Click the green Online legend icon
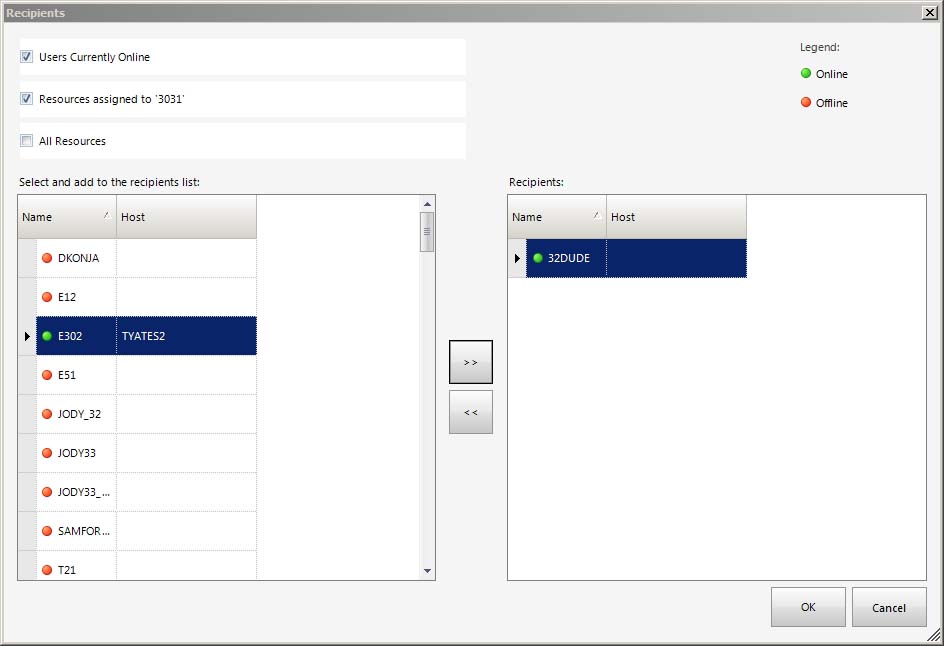The image size is (944, 646). [806, 73]
